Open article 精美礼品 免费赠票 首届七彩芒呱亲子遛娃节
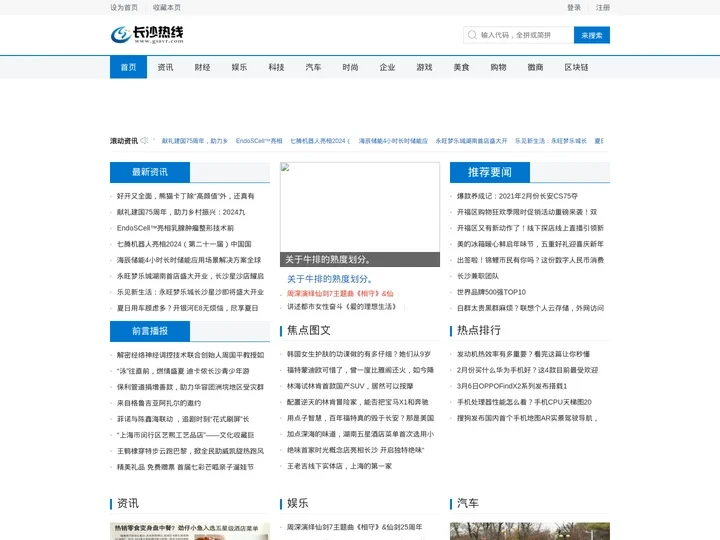This screenshot has height=540, width=720. coord(185,467)
